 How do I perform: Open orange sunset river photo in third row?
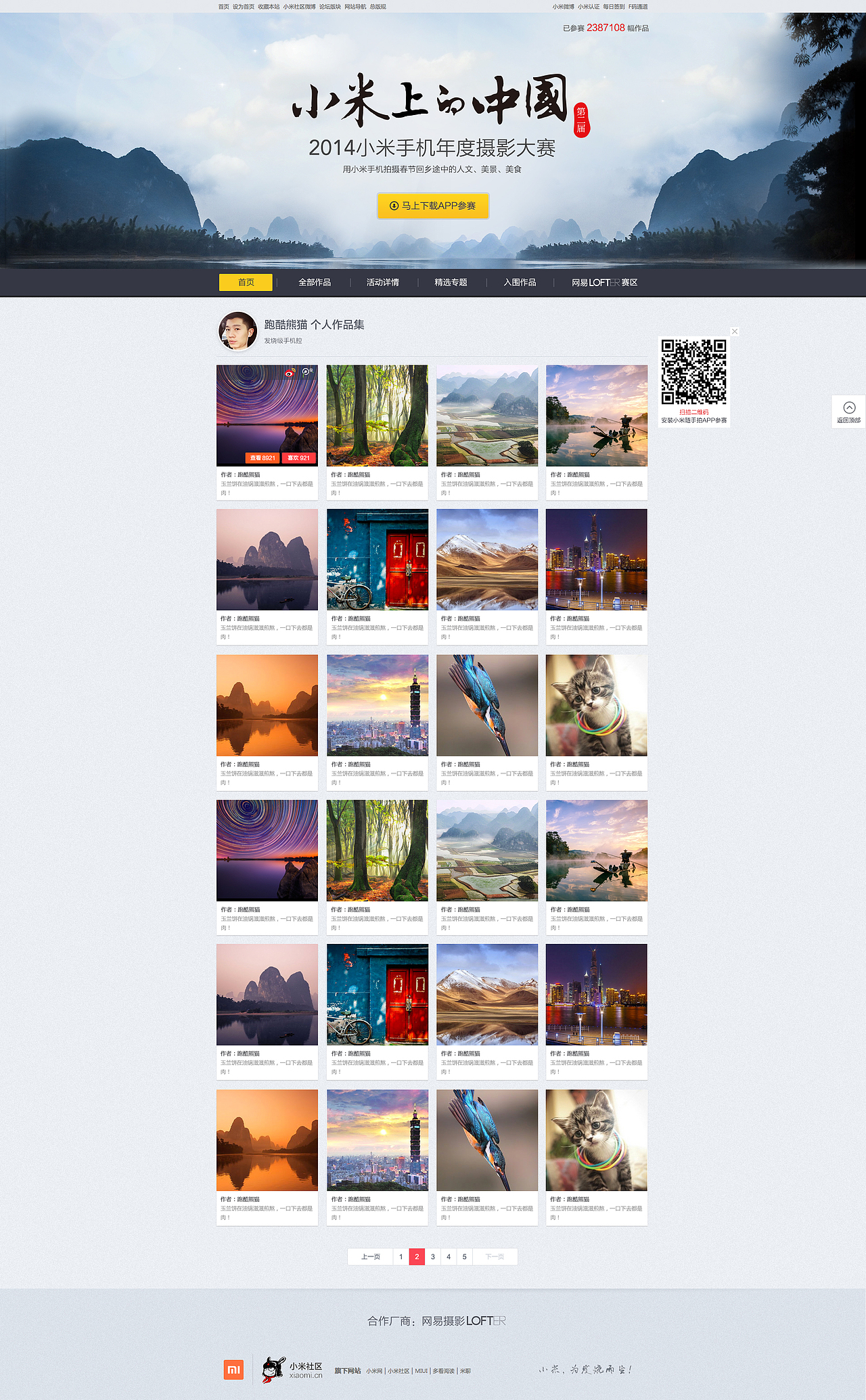click(x=267, y=705)
